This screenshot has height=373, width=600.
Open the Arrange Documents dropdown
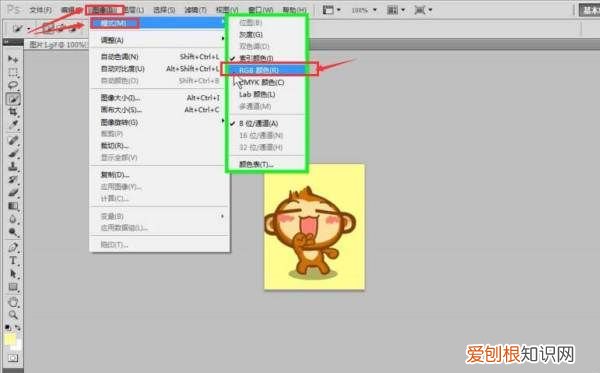396,10
